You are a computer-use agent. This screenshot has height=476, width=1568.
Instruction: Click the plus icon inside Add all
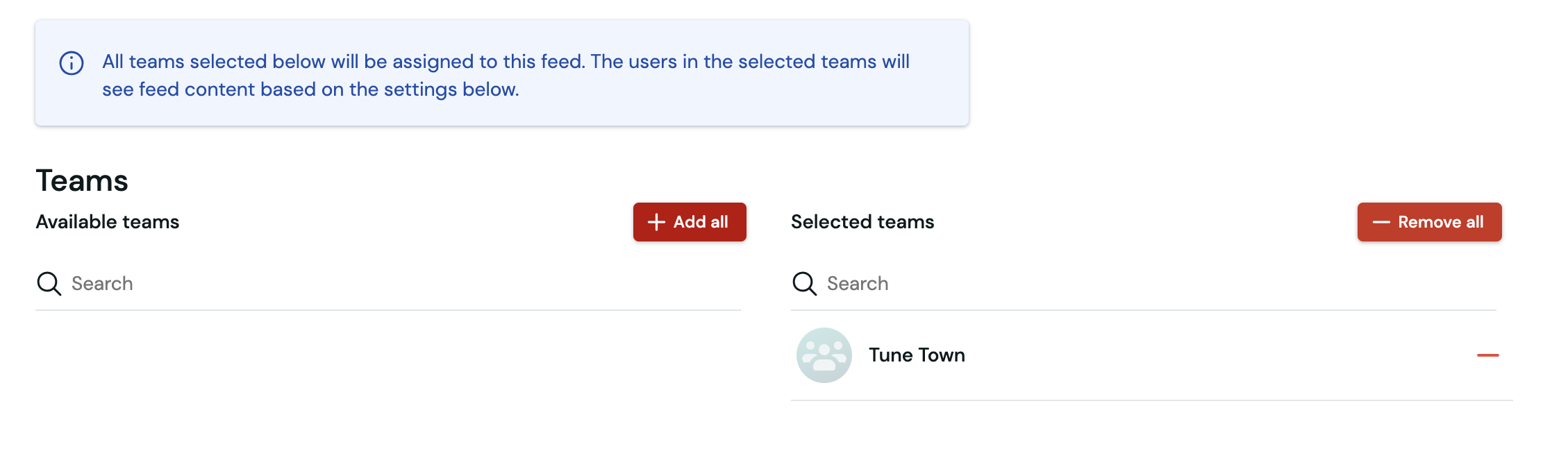point(656,222)
